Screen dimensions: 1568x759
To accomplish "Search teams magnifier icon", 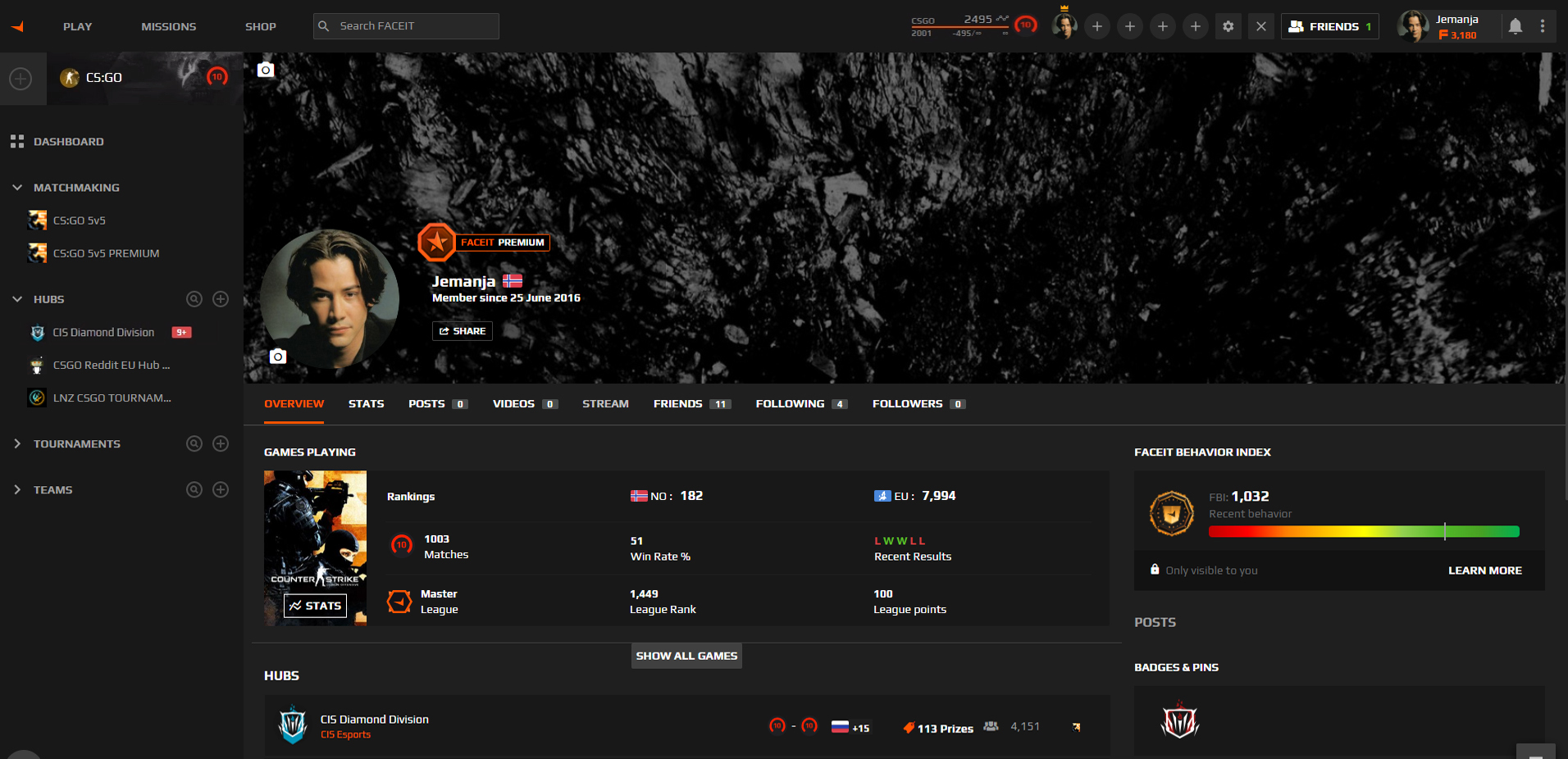I will tap(194, 489).
